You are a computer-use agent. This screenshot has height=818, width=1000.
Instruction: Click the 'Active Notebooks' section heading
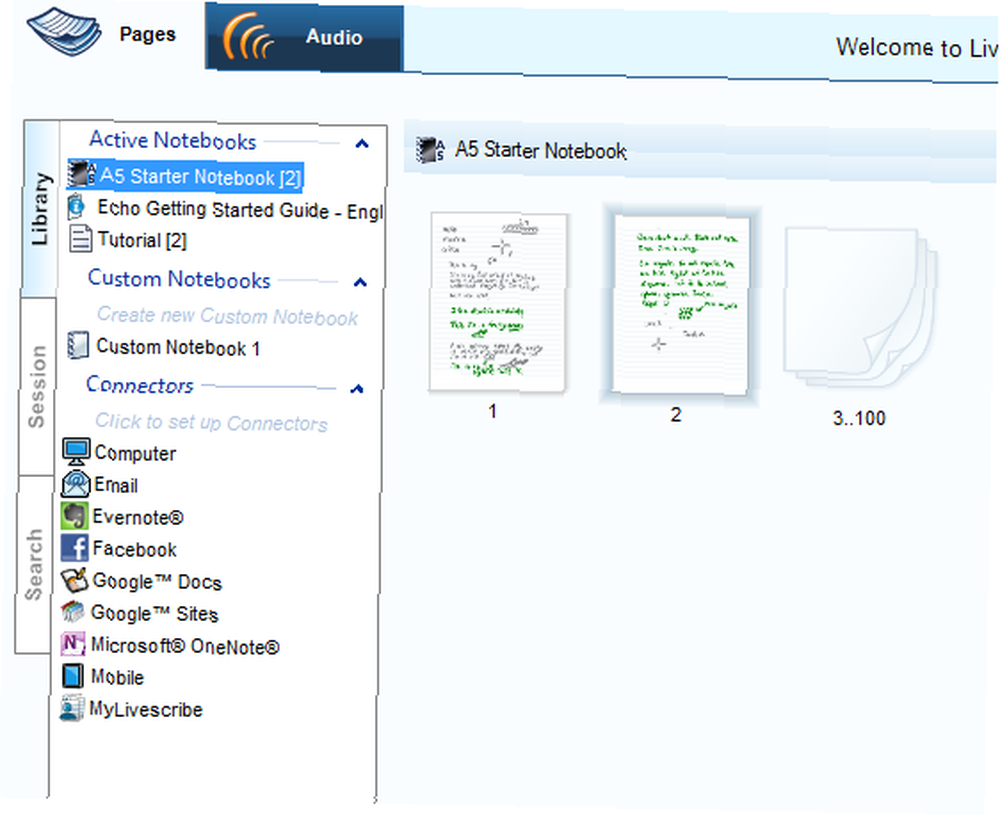[x=172, y=140]
